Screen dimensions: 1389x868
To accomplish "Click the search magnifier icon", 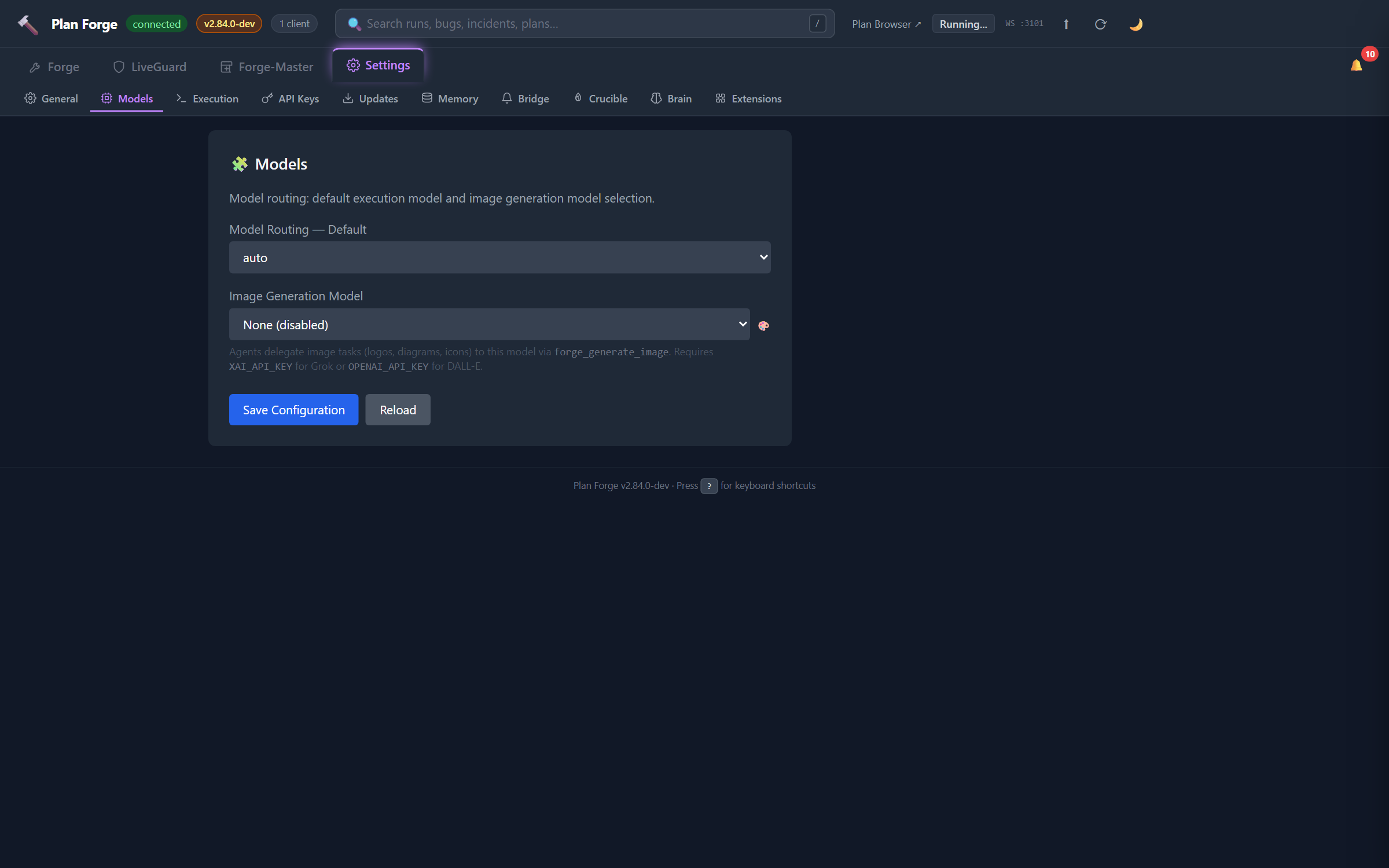I will pyautogui.click(x=354, y=24).
